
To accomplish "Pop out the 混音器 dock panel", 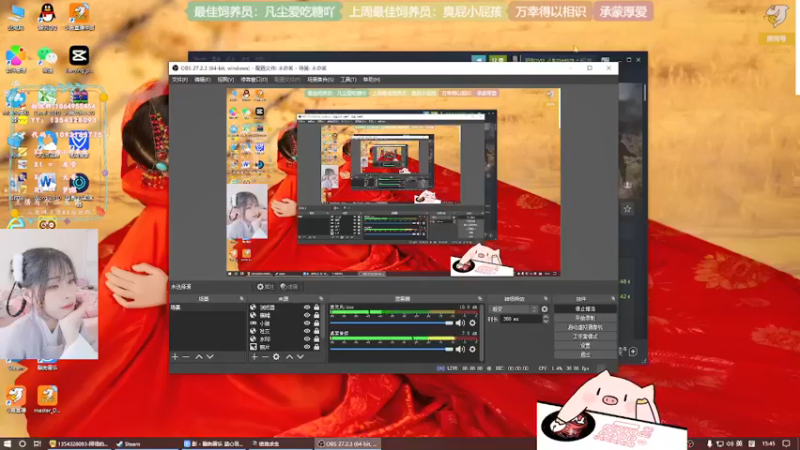I will click(x=480, y=298).
